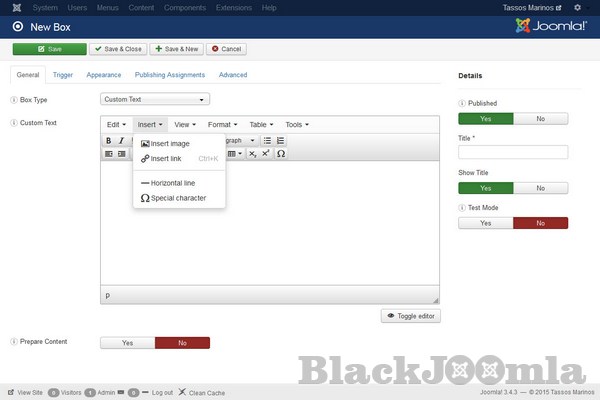This screenshot has width=600, height=400.
Task: Expand the Table editor menu
Action: click(x=261, y=125)
